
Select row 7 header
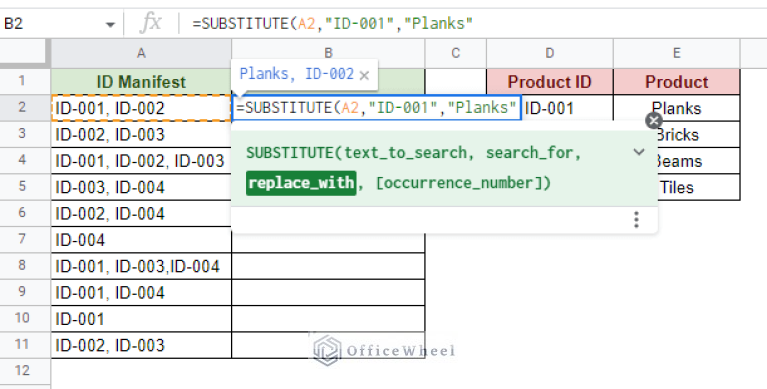point(22,239)
